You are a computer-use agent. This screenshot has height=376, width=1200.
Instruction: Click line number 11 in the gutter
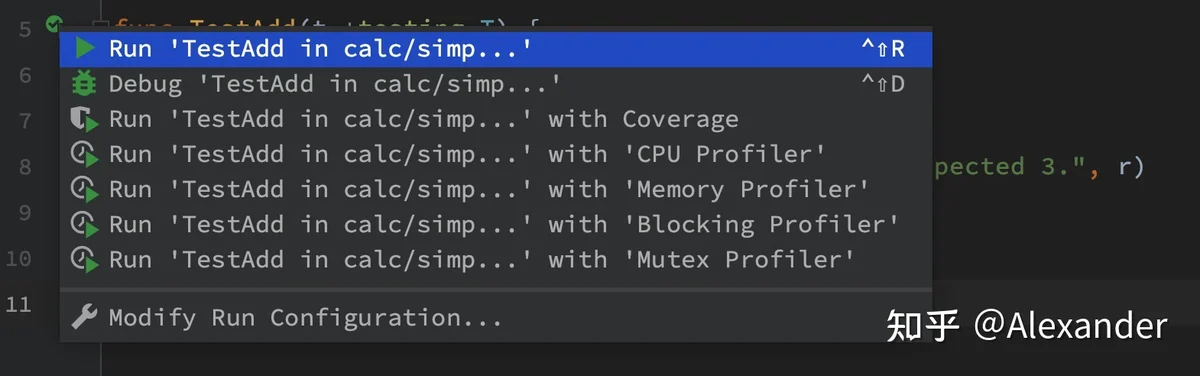(18, 304)
